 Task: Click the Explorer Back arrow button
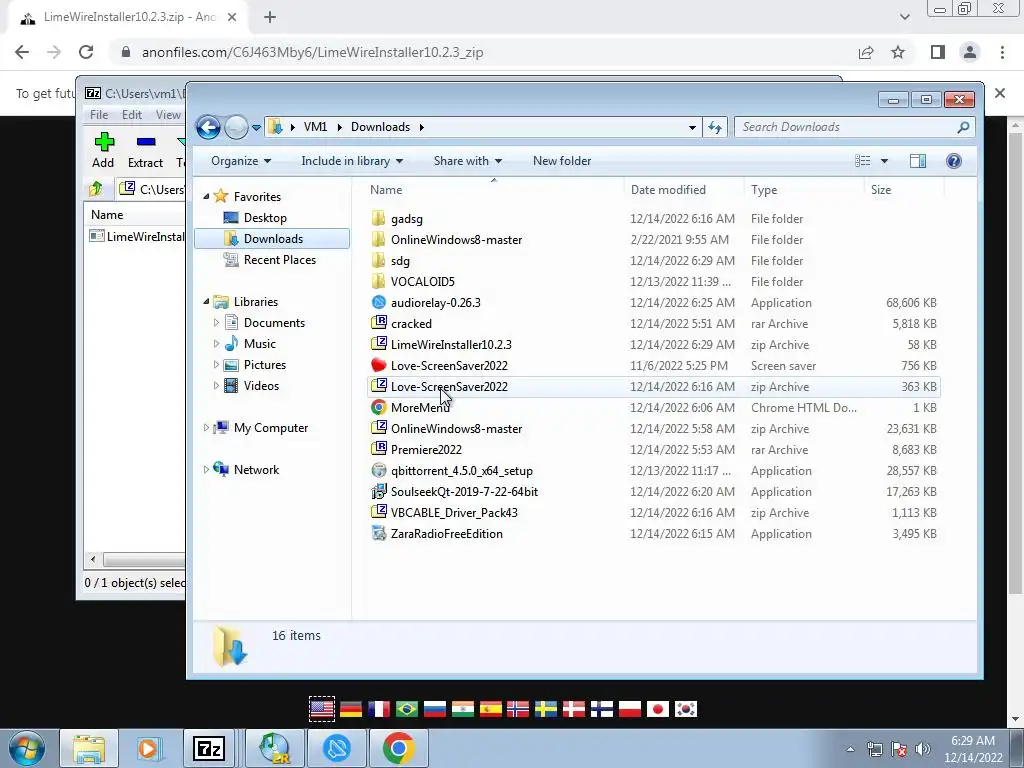(x=208, y=127)
